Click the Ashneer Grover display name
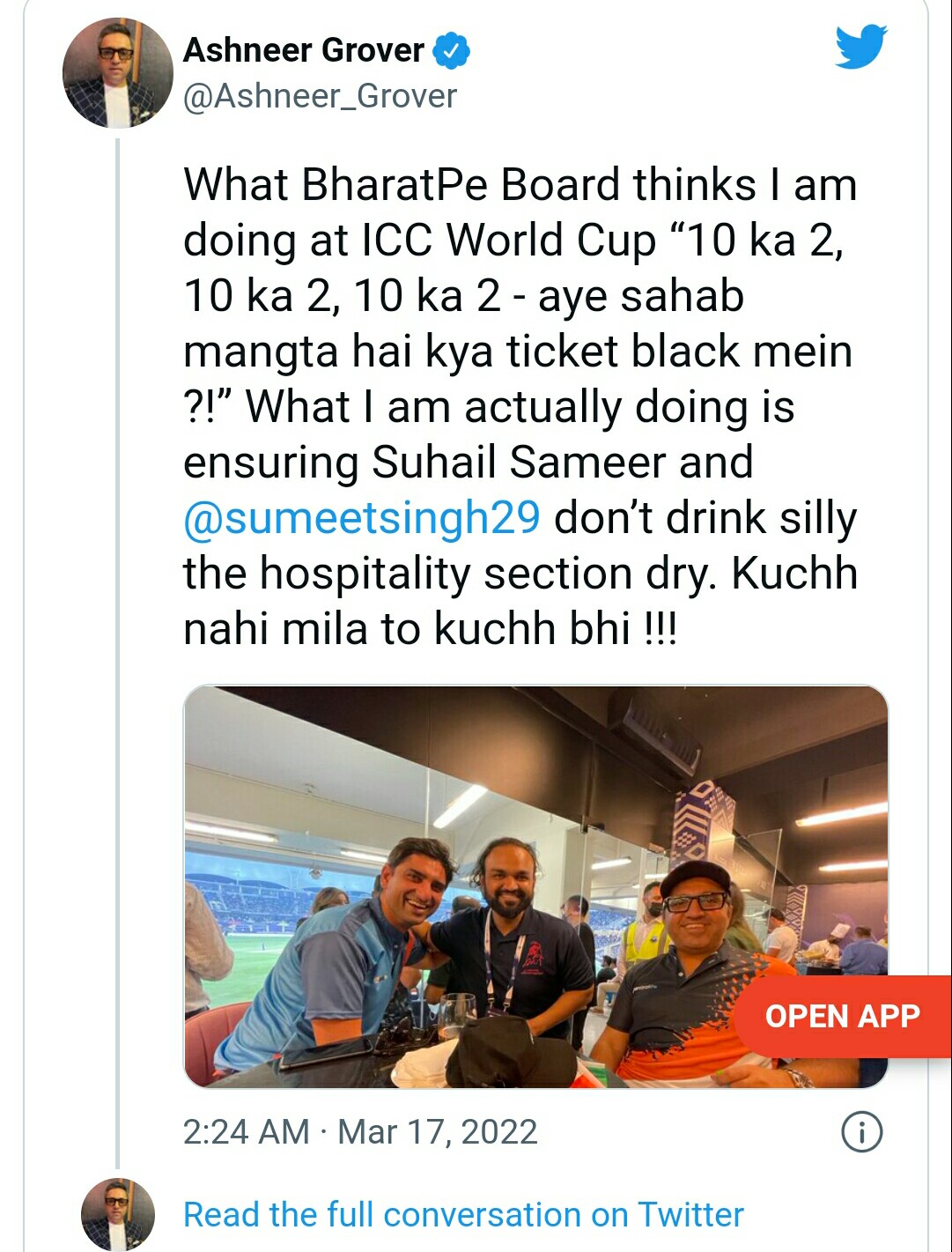952x1252 pixels. click(x=304, y=50)
